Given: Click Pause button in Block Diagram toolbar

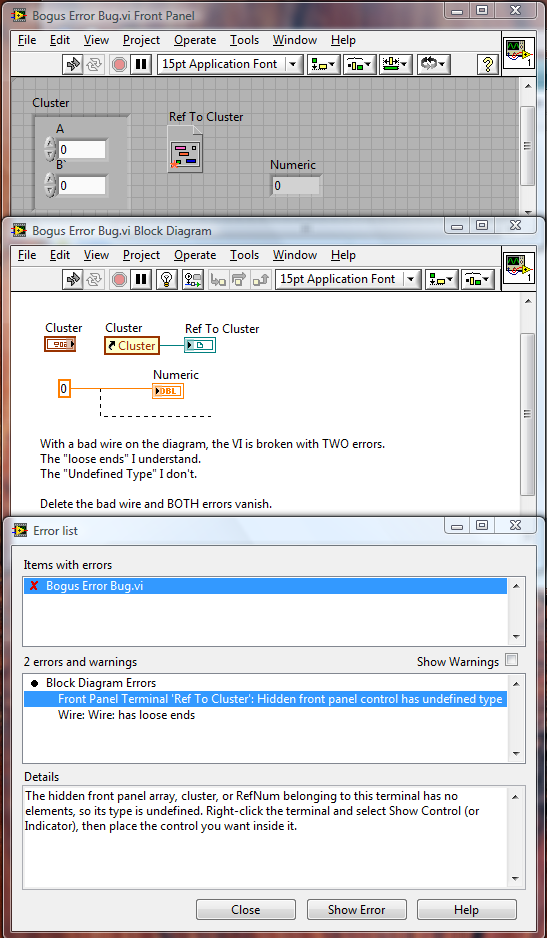Looking at the screenshot, I should pos(141,279).
